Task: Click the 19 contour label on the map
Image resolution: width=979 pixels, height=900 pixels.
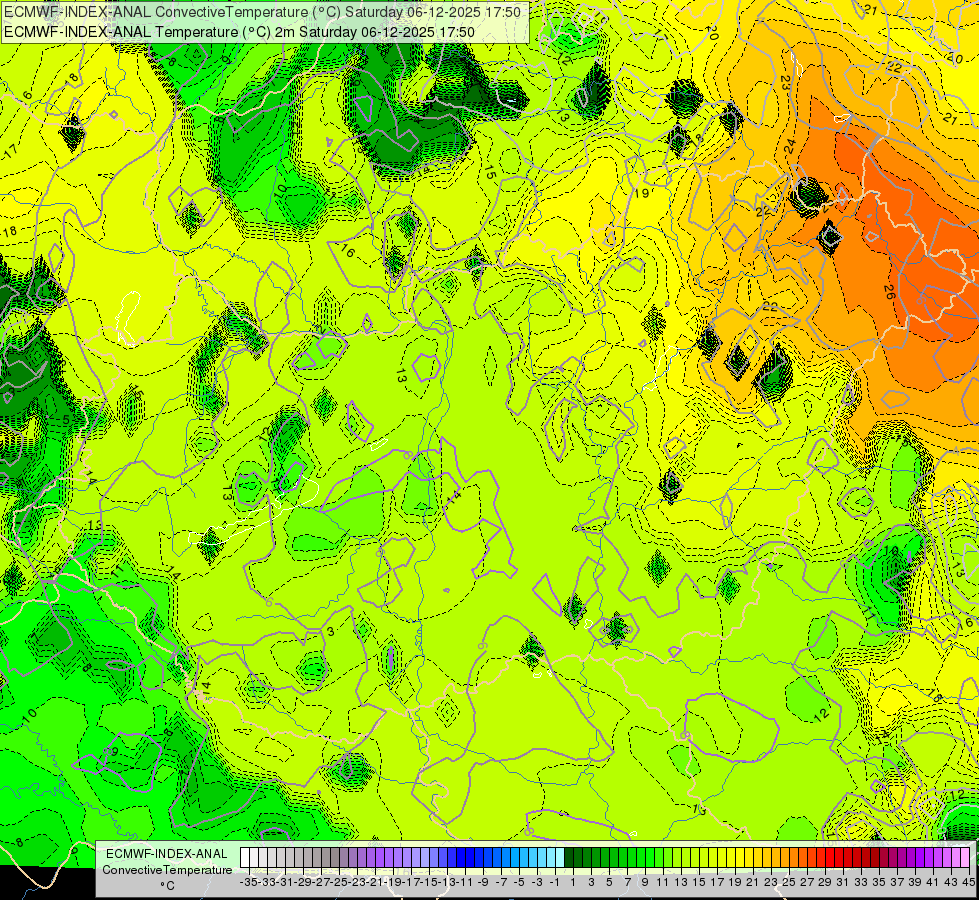Action: pos(642,193)
